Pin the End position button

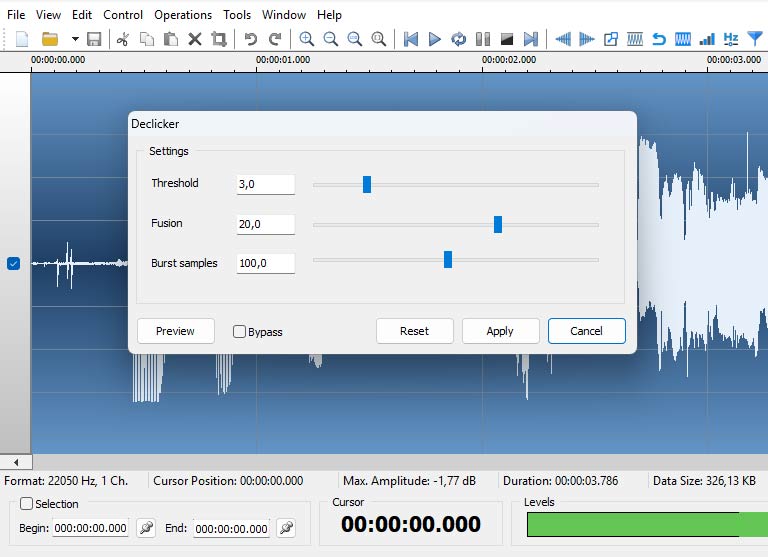point(286,528)
